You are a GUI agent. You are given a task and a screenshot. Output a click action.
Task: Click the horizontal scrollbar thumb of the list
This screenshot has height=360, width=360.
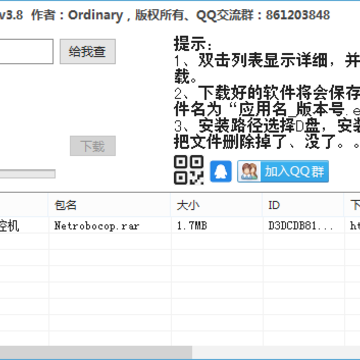coord(96,352)
